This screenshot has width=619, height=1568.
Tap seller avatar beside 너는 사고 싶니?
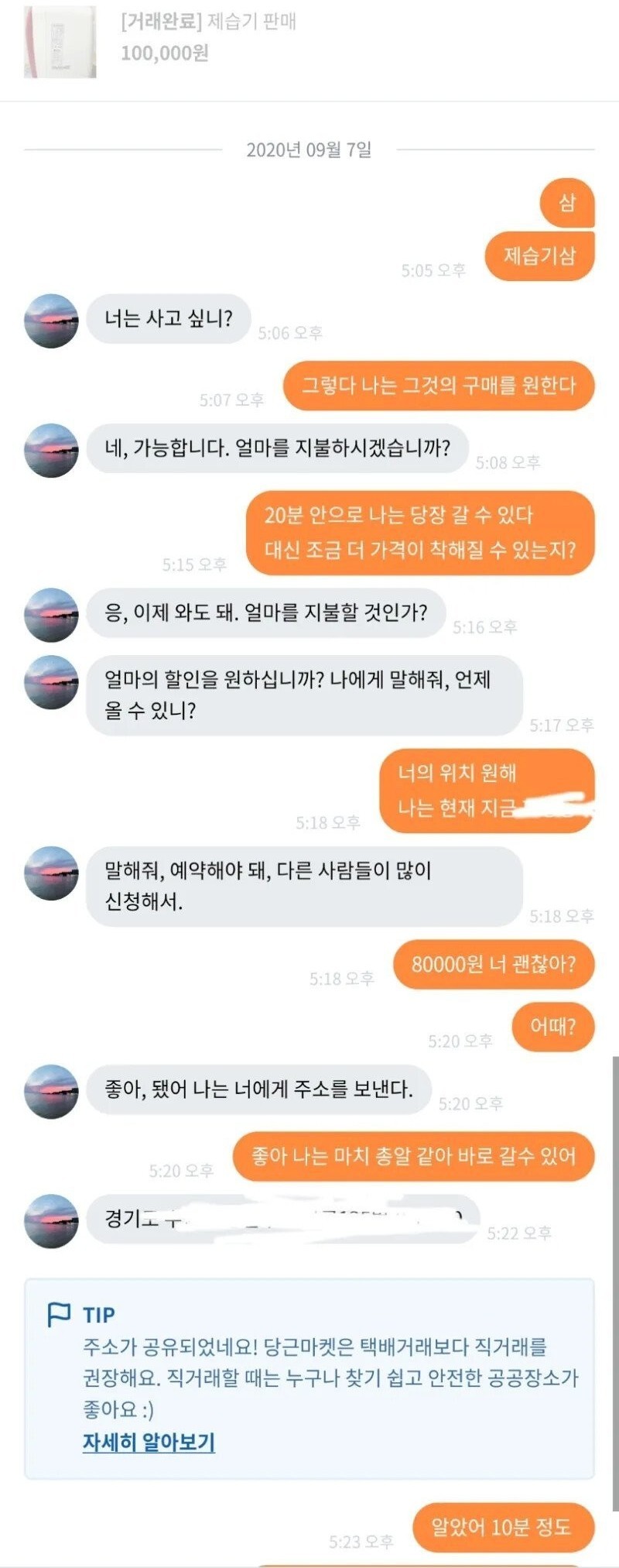51,321
